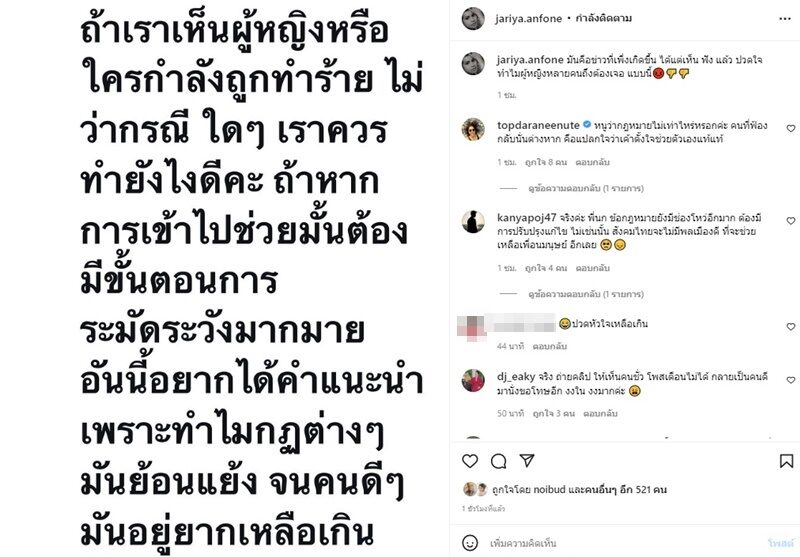The height and width of the screenshot is (557, 800).
Task: Open topdaraneenute profile avatar
Action: [473, 130]
